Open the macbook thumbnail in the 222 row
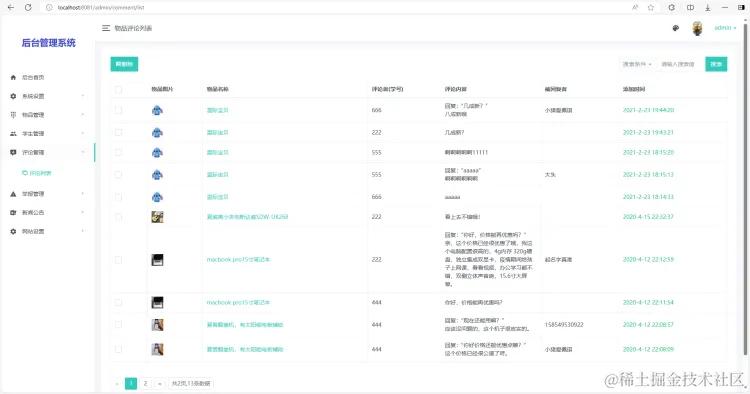 click(x=157, y=260)
